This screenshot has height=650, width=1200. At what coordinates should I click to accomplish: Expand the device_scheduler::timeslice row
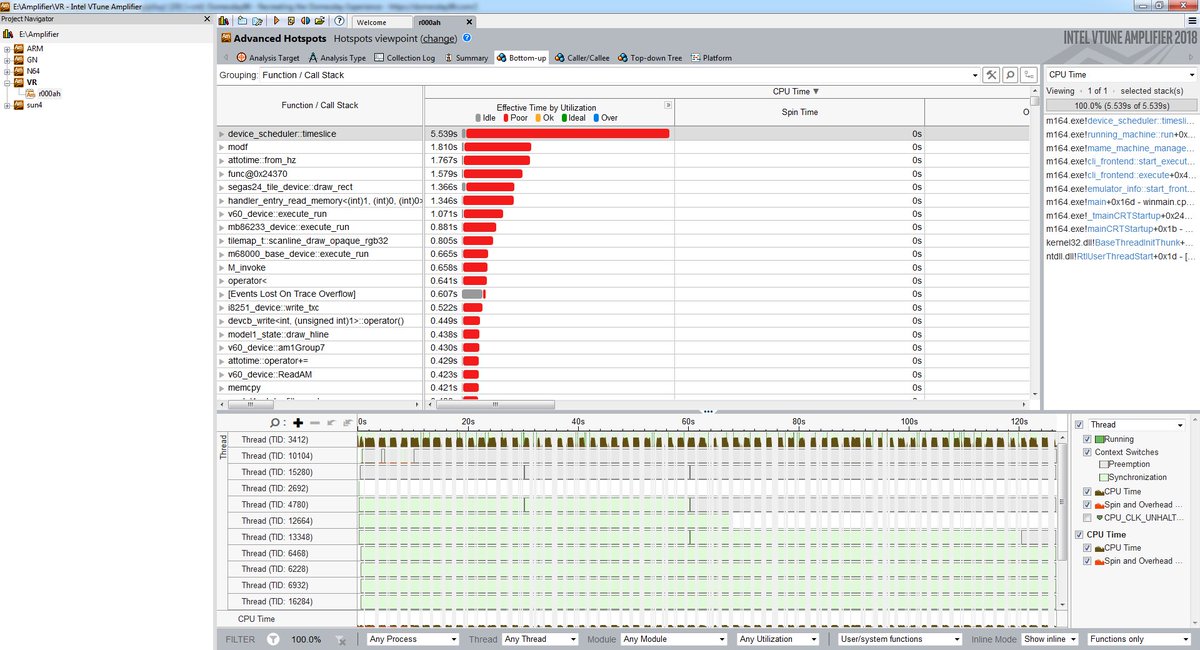[x=221, y=134]
